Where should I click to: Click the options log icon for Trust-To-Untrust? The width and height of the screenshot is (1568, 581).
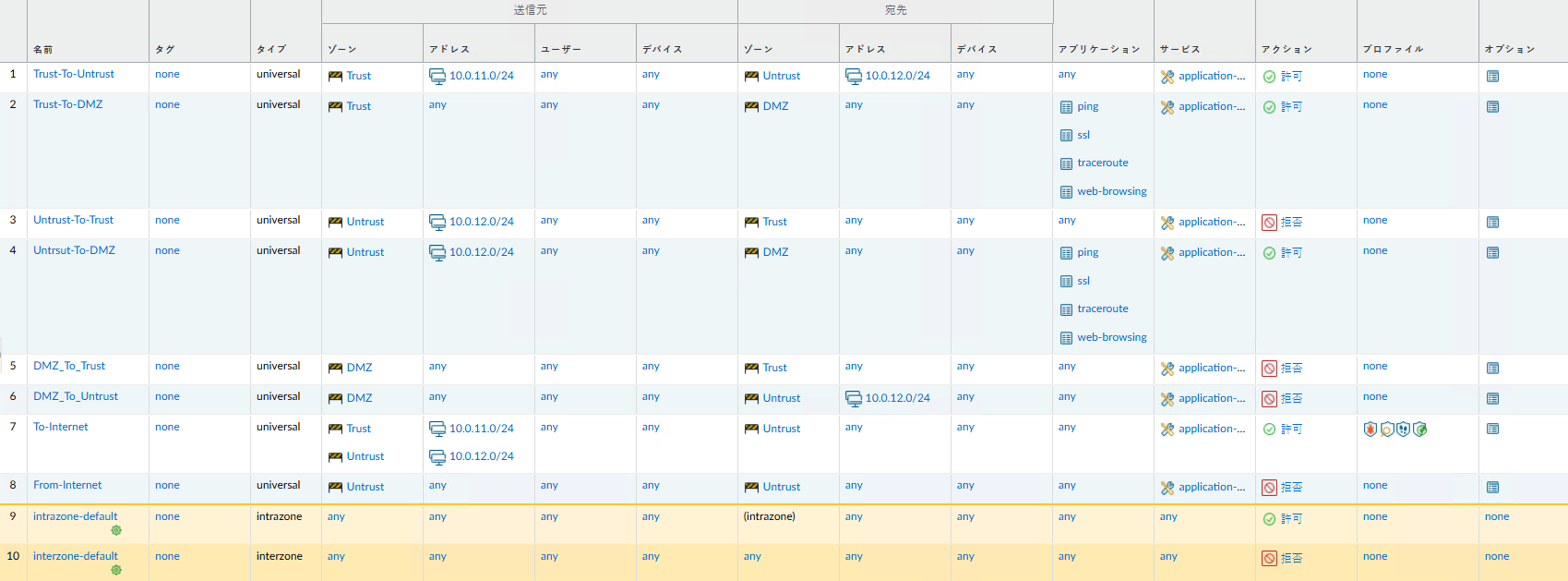pyautogui.click(x=1492, y=77)
